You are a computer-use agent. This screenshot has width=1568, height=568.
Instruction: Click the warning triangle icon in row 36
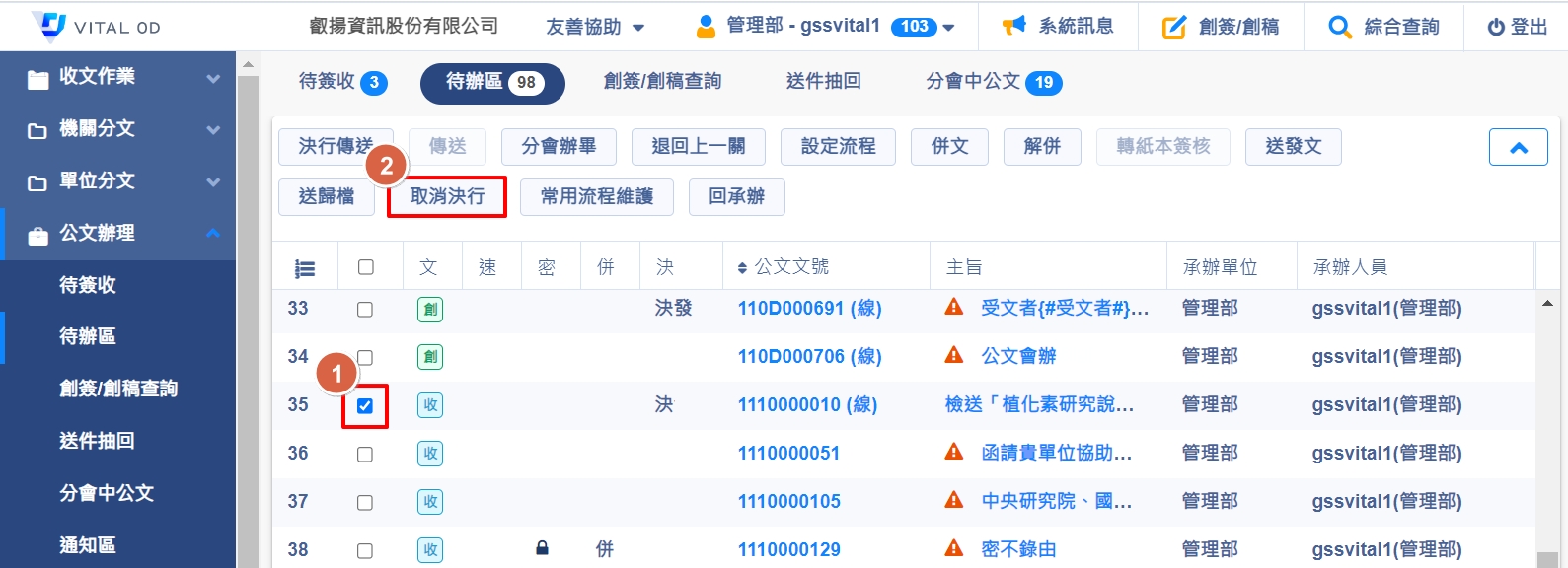953,452
